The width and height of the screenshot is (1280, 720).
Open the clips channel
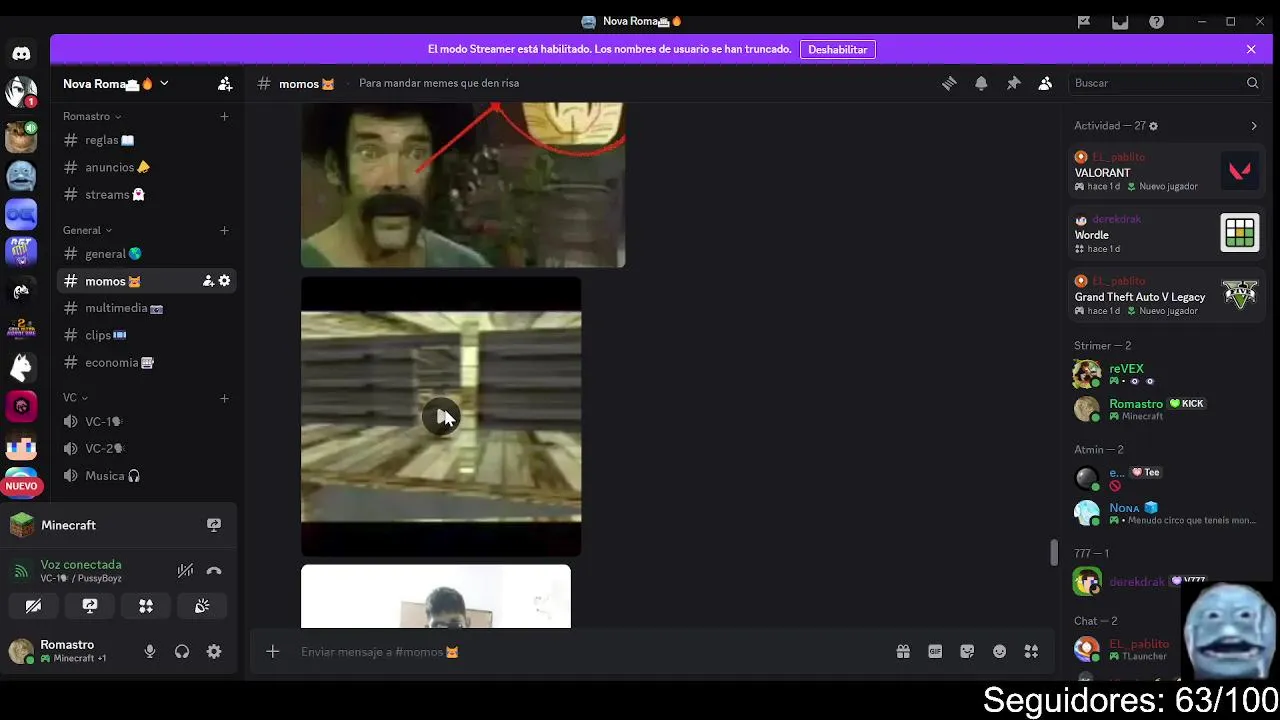146,335
